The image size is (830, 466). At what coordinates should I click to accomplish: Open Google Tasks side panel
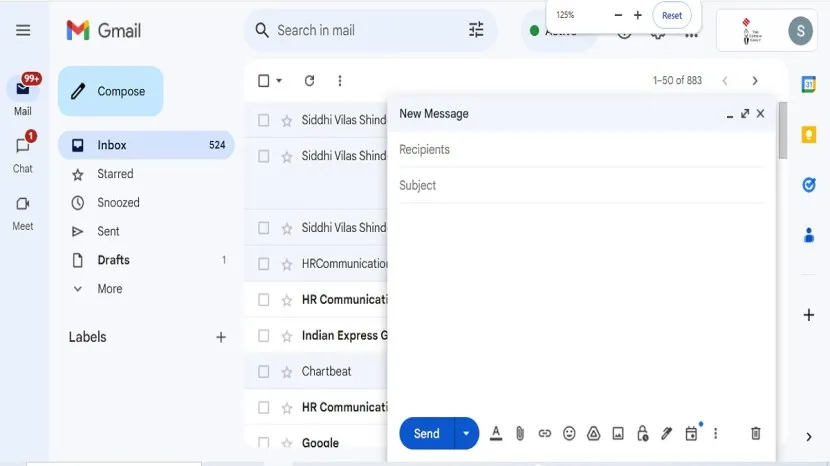(809, 185)
